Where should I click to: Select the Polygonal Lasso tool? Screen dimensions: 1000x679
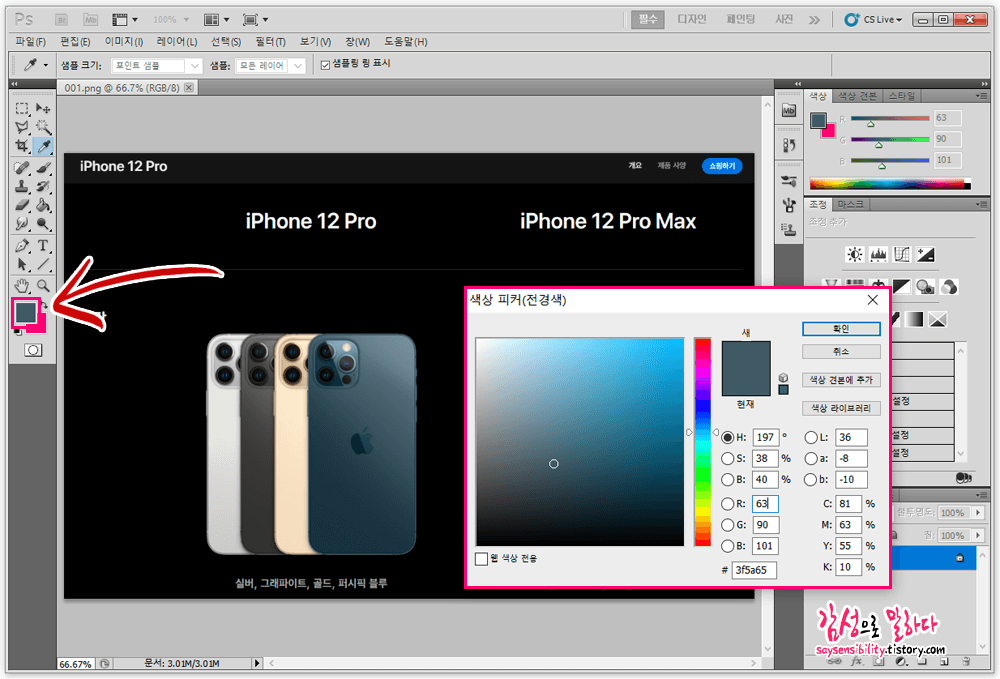[22, 127]
